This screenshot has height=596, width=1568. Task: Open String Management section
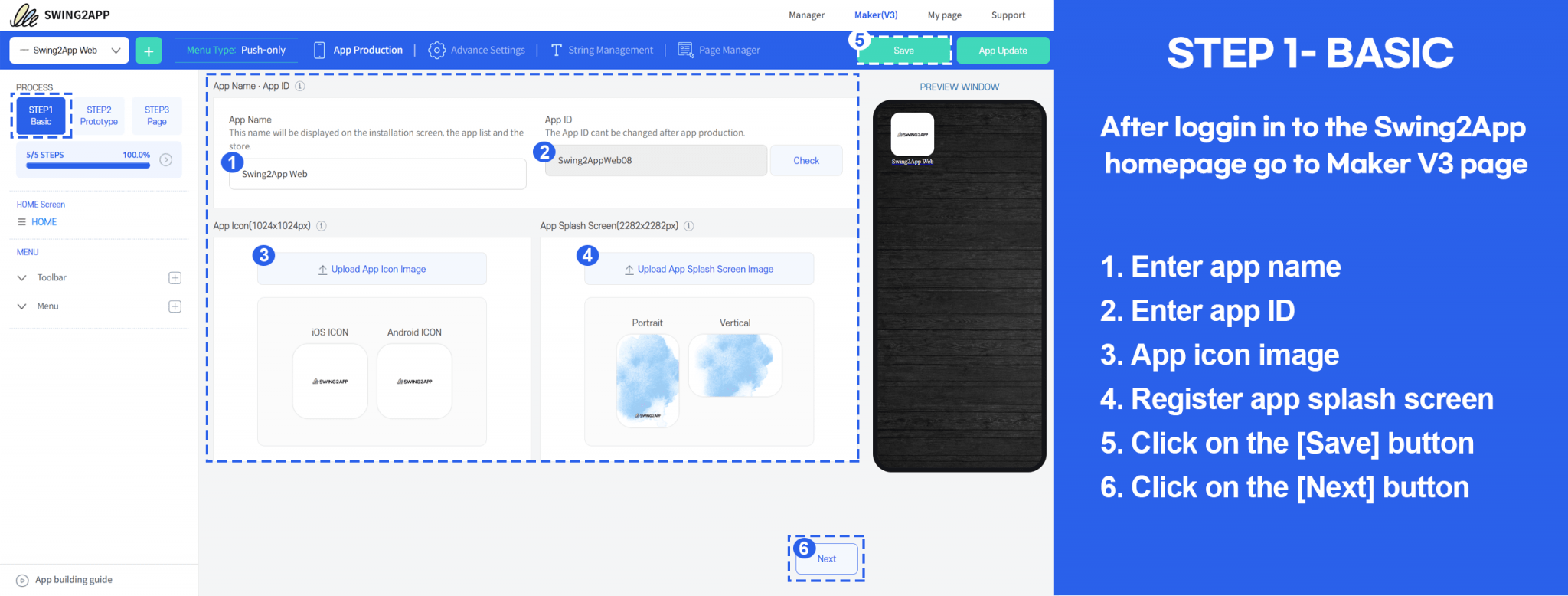pyautogui.click(x=602, y=51)
